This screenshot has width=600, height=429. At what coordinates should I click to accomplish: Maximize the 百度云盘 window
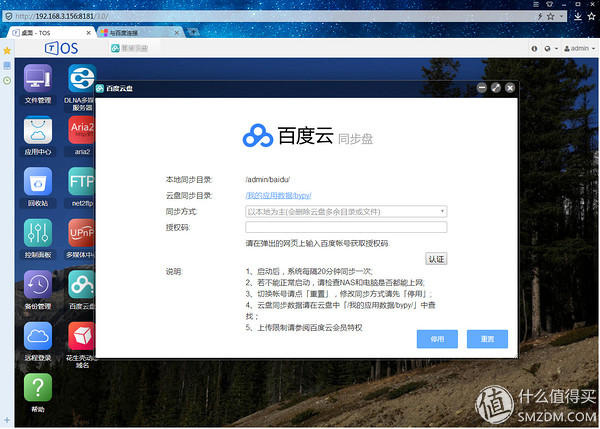click(x=496, y=88)
